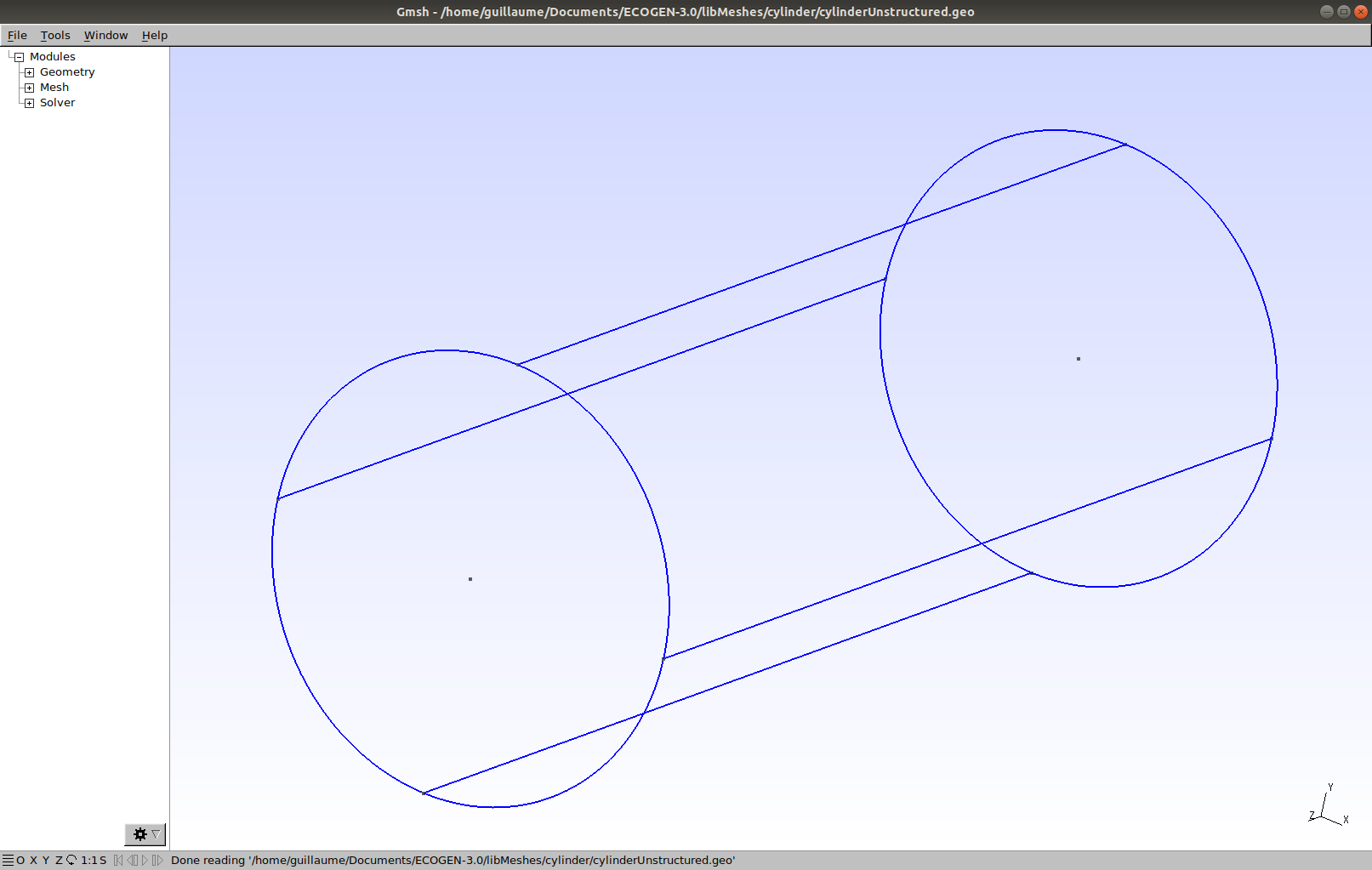This screenshot has height=870, width=1372.
Task: Set view along Y axis via status bar
Action: tap(46, 860)
